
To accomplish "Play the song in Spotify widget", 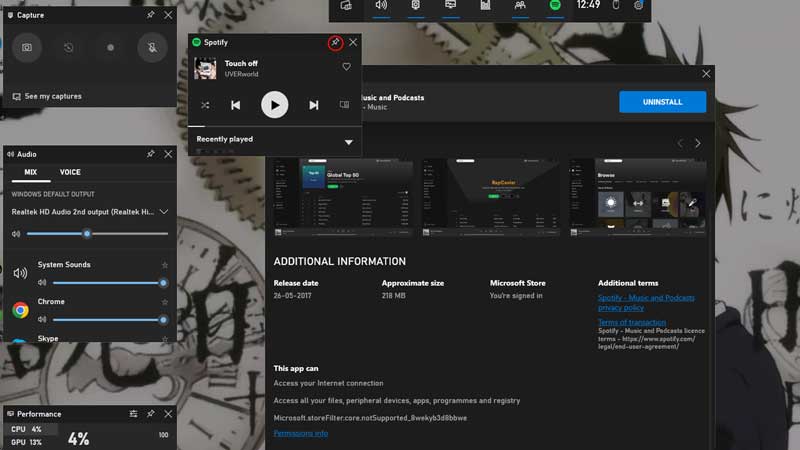I will 274,105.
